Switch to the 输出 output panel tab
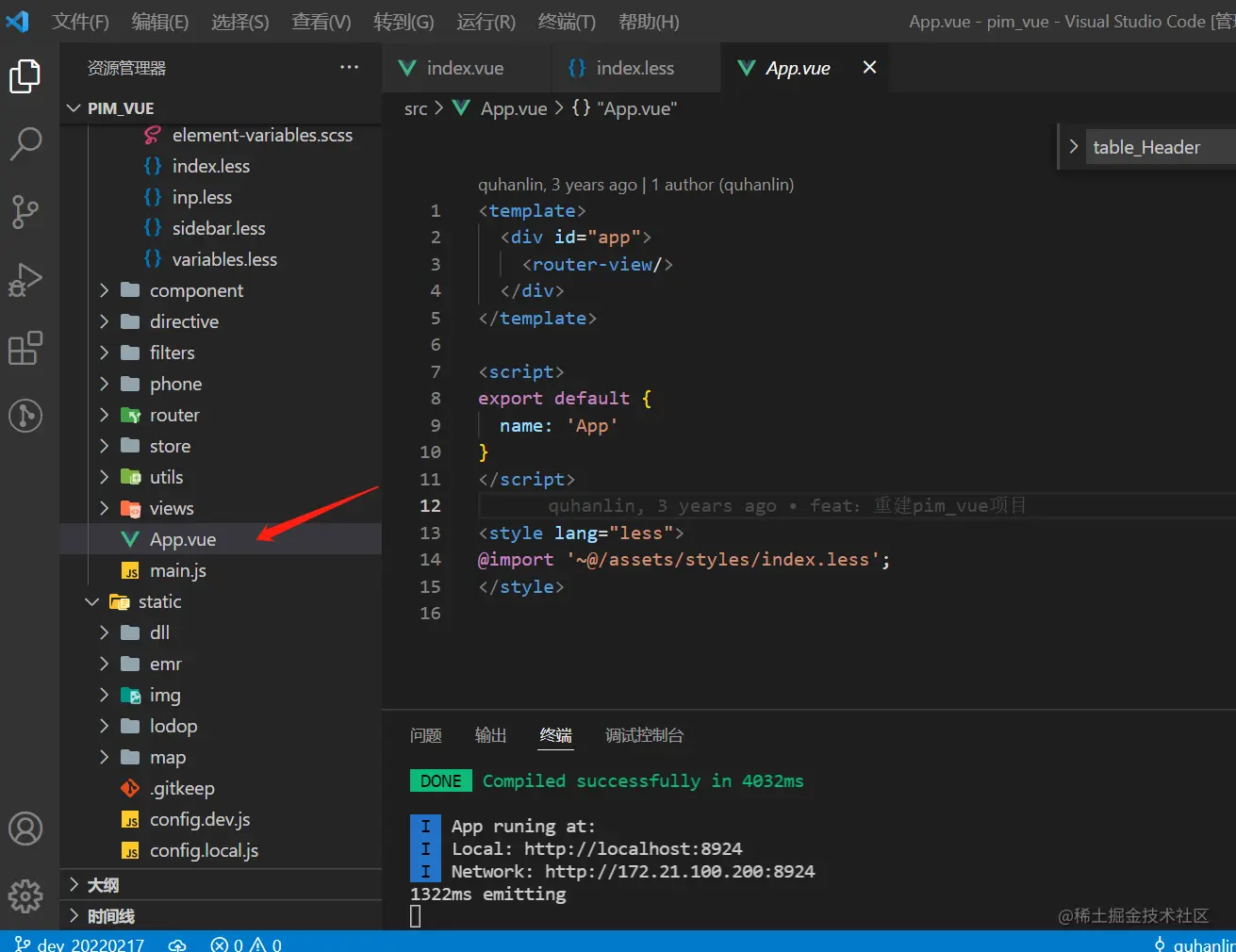Viewport: 1236px width, 952px height. pos(490,735)
